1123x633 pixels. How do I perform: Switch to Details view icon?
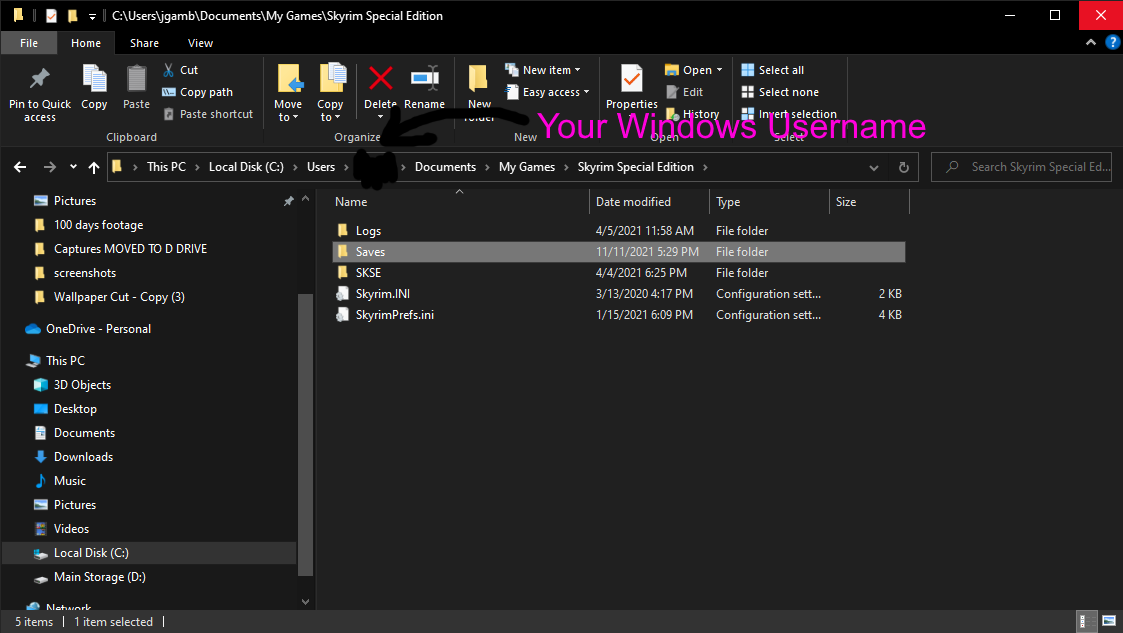pos(1087,621)
